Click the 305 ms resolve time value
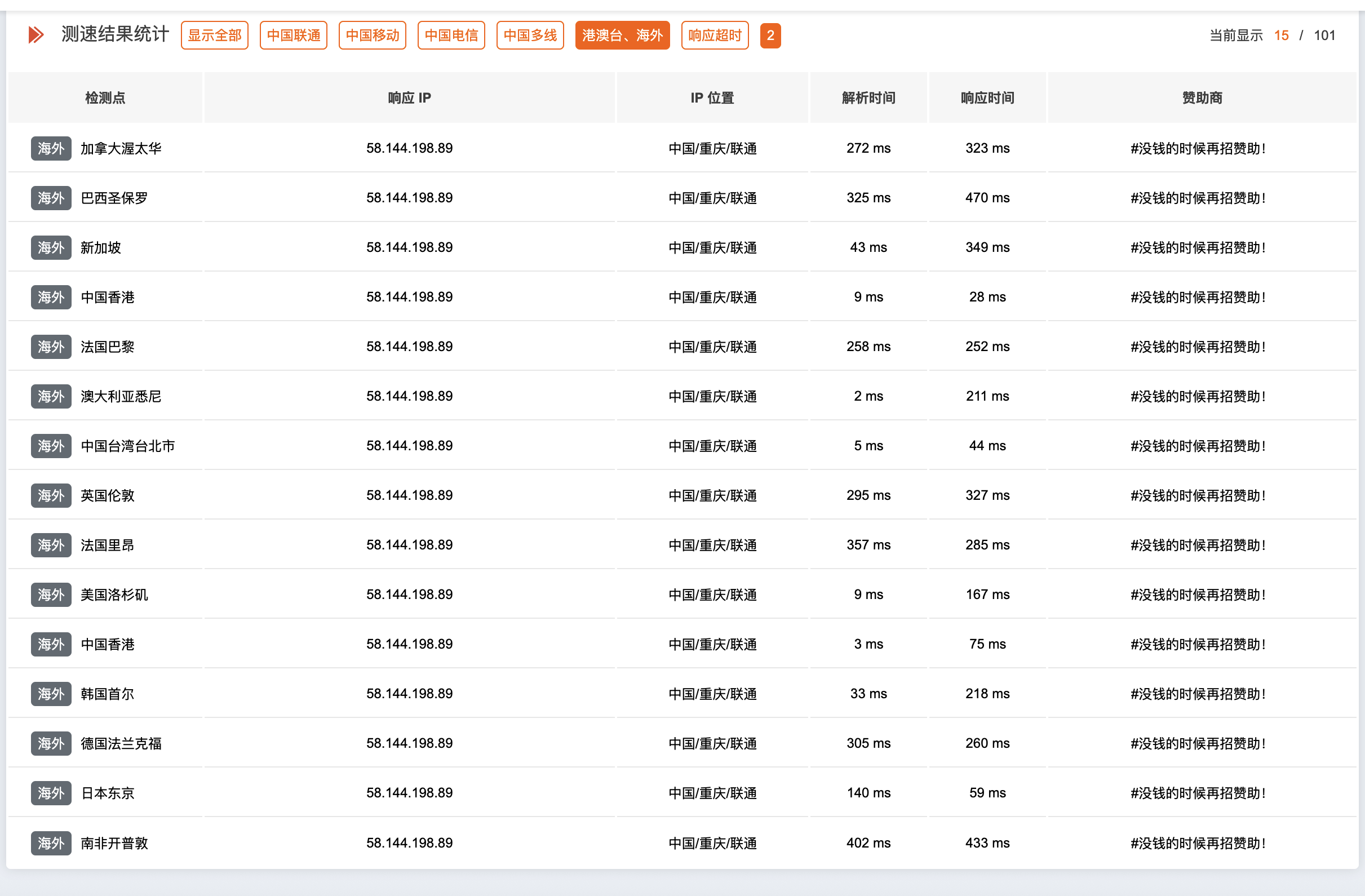1365x896 pixels. click(x=868, y=743)
